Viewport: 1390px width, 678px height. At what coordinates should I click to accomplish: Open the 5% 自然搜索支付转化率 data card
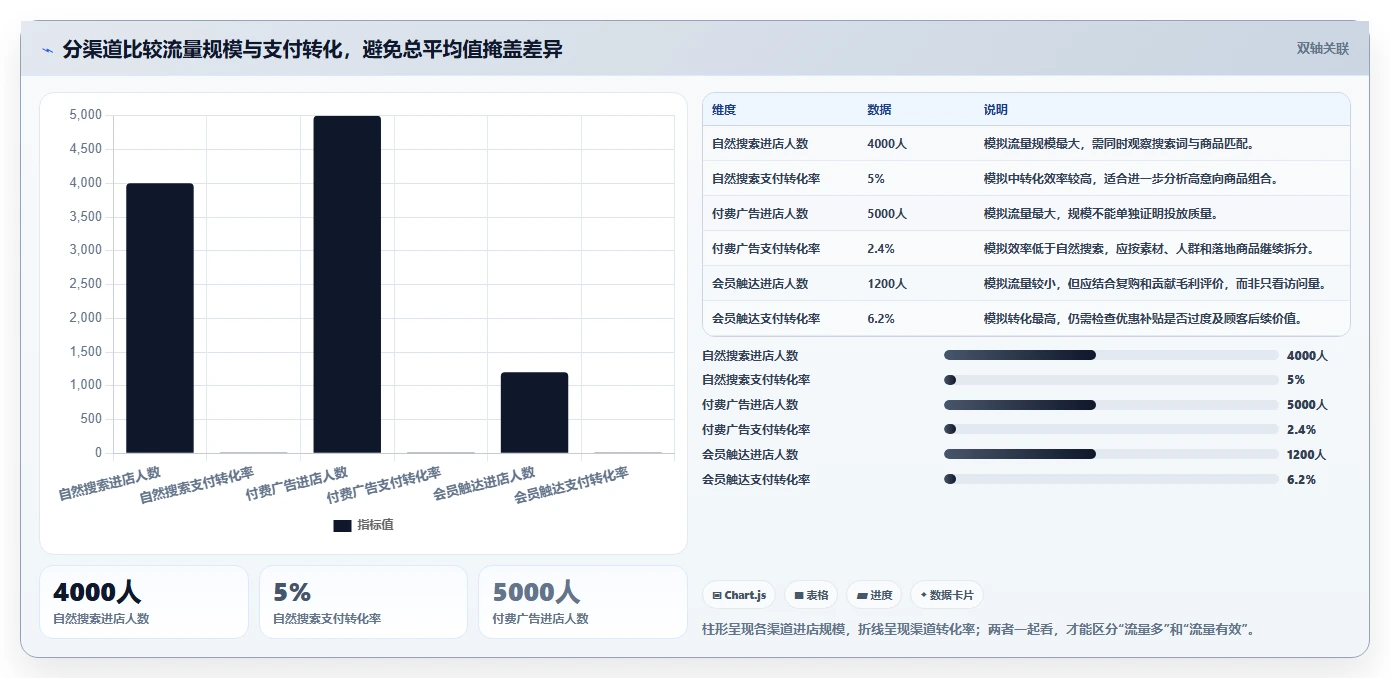pyautogui.click(x=363, y=602)
